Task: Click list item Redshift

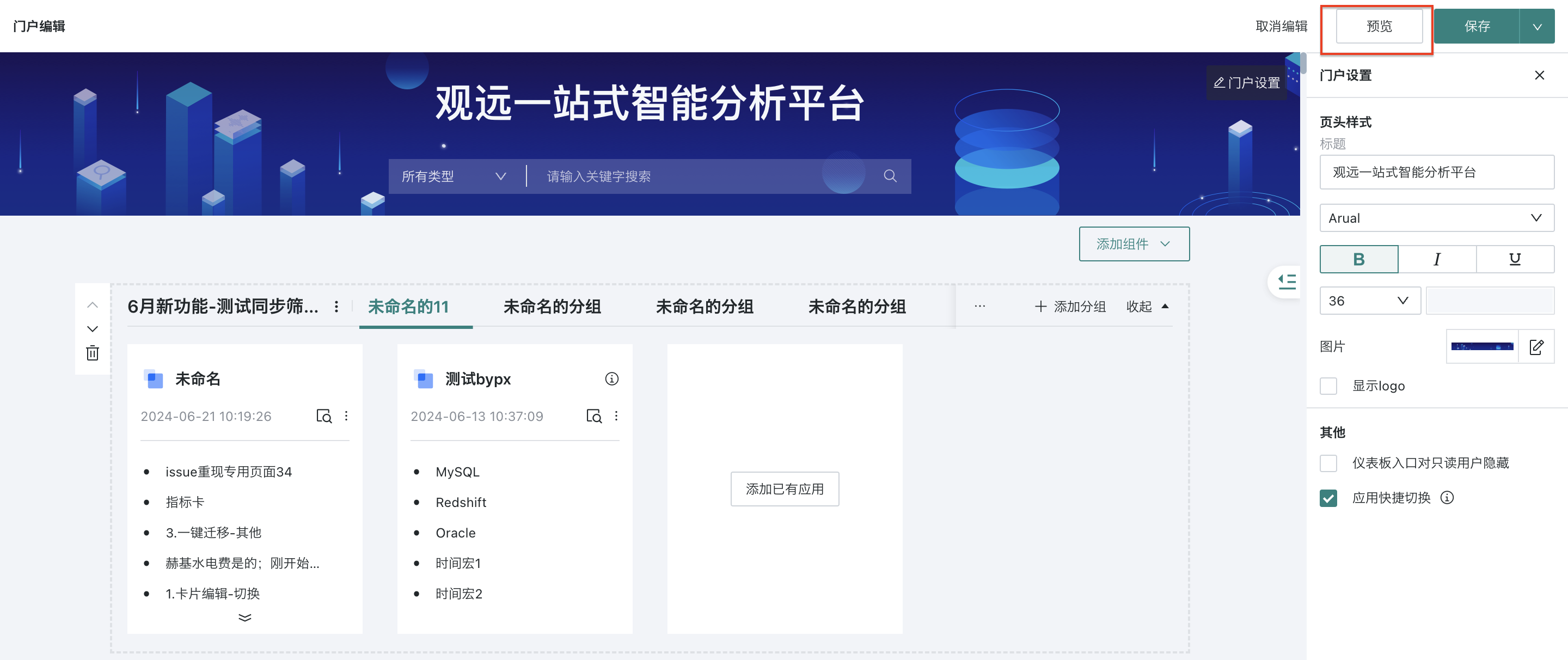Action: 461,502
